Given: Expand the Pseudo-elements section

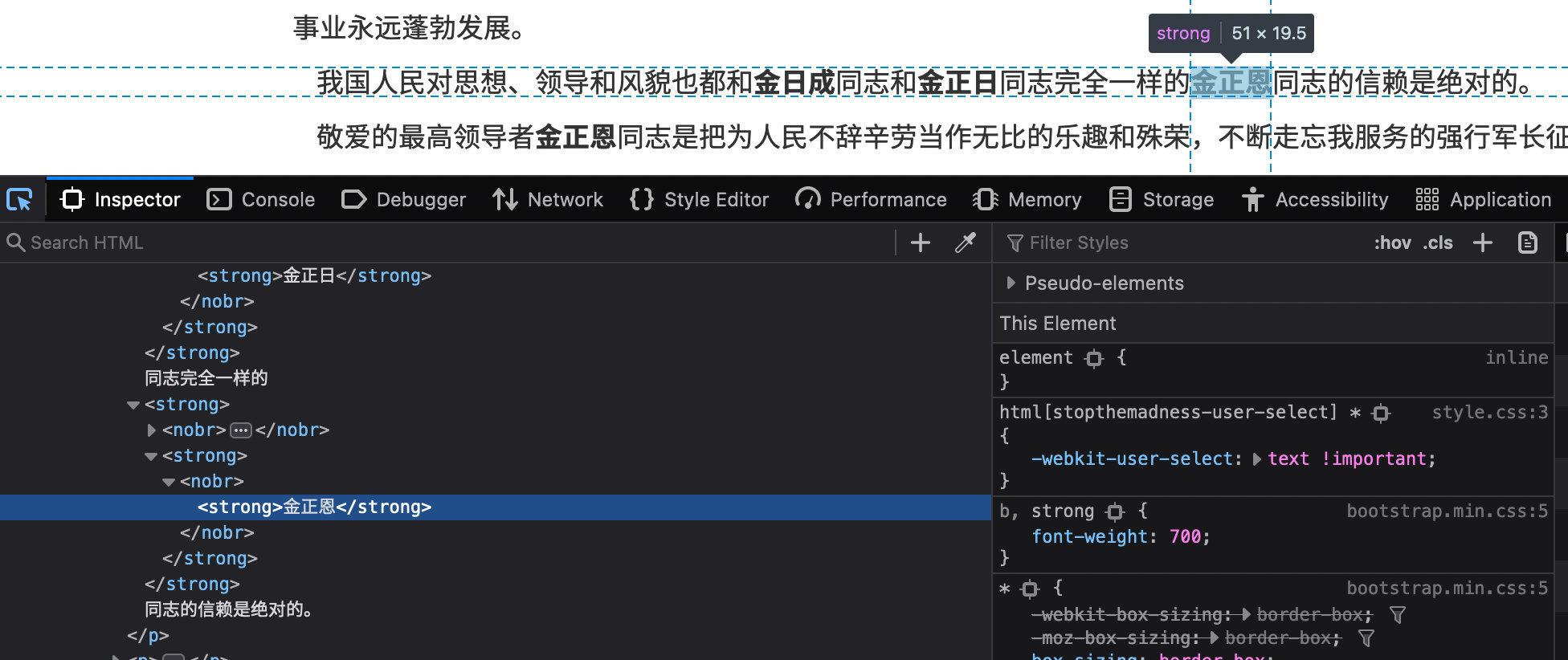Looking at the screenshot, I should 1011,283.
